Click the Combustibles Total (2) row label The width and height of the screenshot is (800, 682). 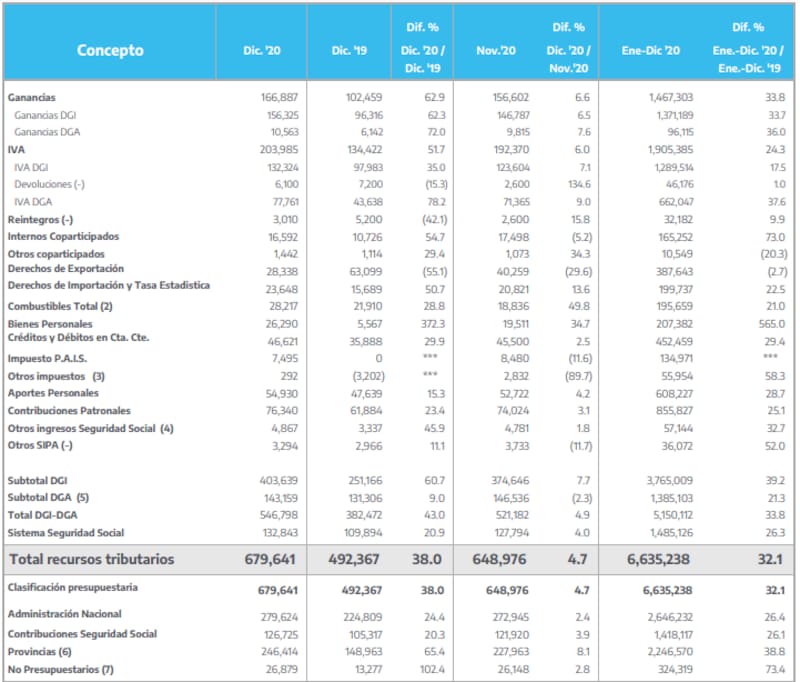coord(60,306)
